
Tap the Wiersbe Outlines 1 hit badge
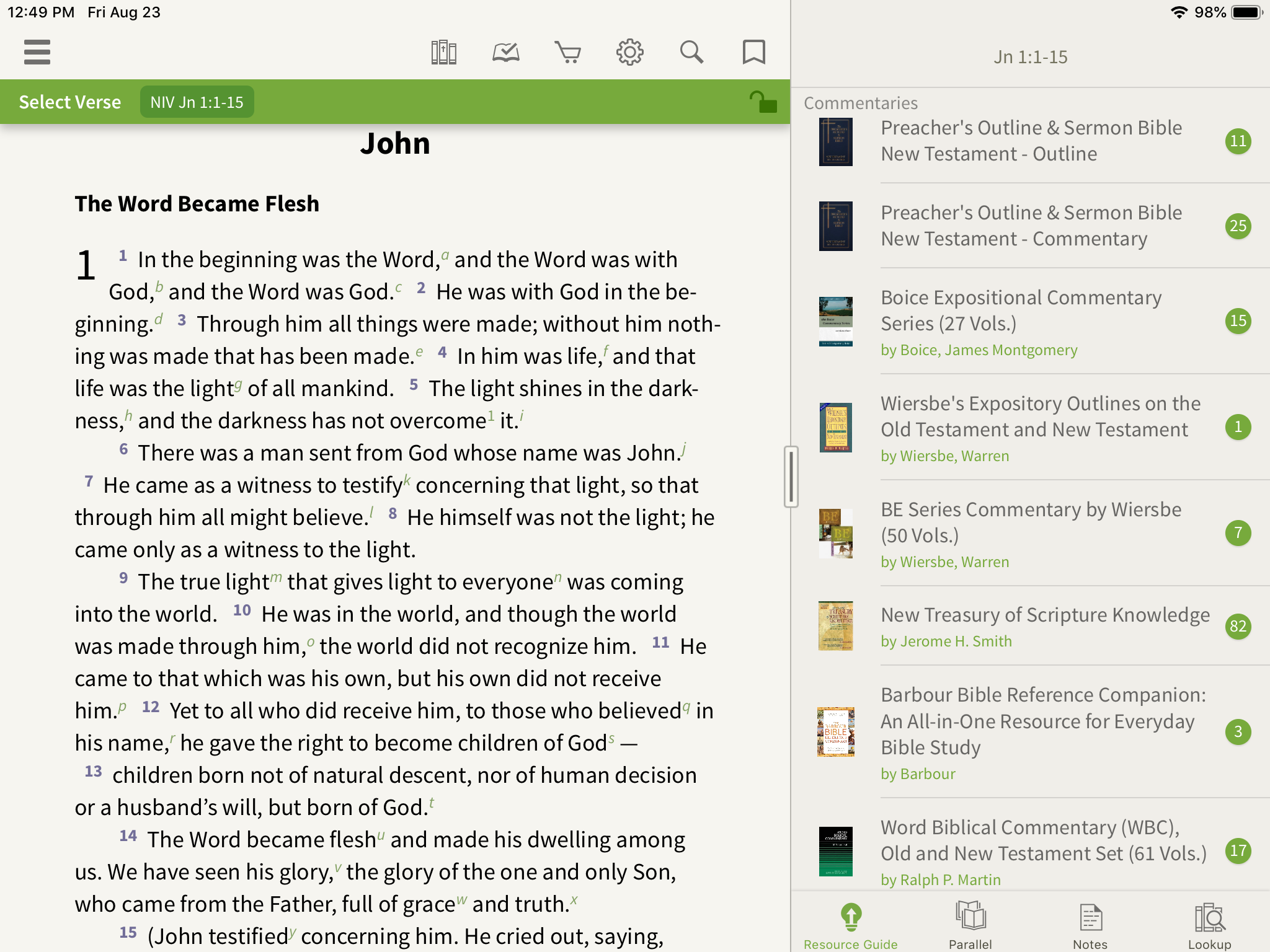1238,427
